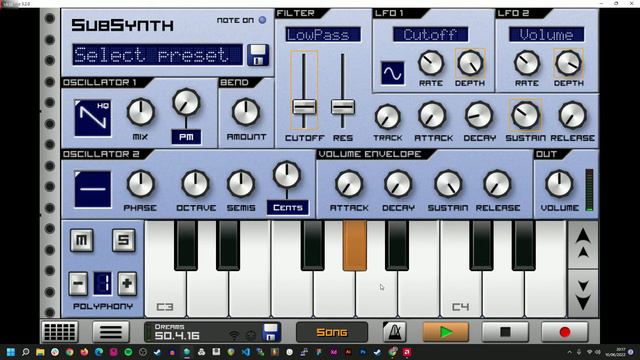640x360 pixels.
Task: Open the Windows Start menu
Action: click(11, 352)
